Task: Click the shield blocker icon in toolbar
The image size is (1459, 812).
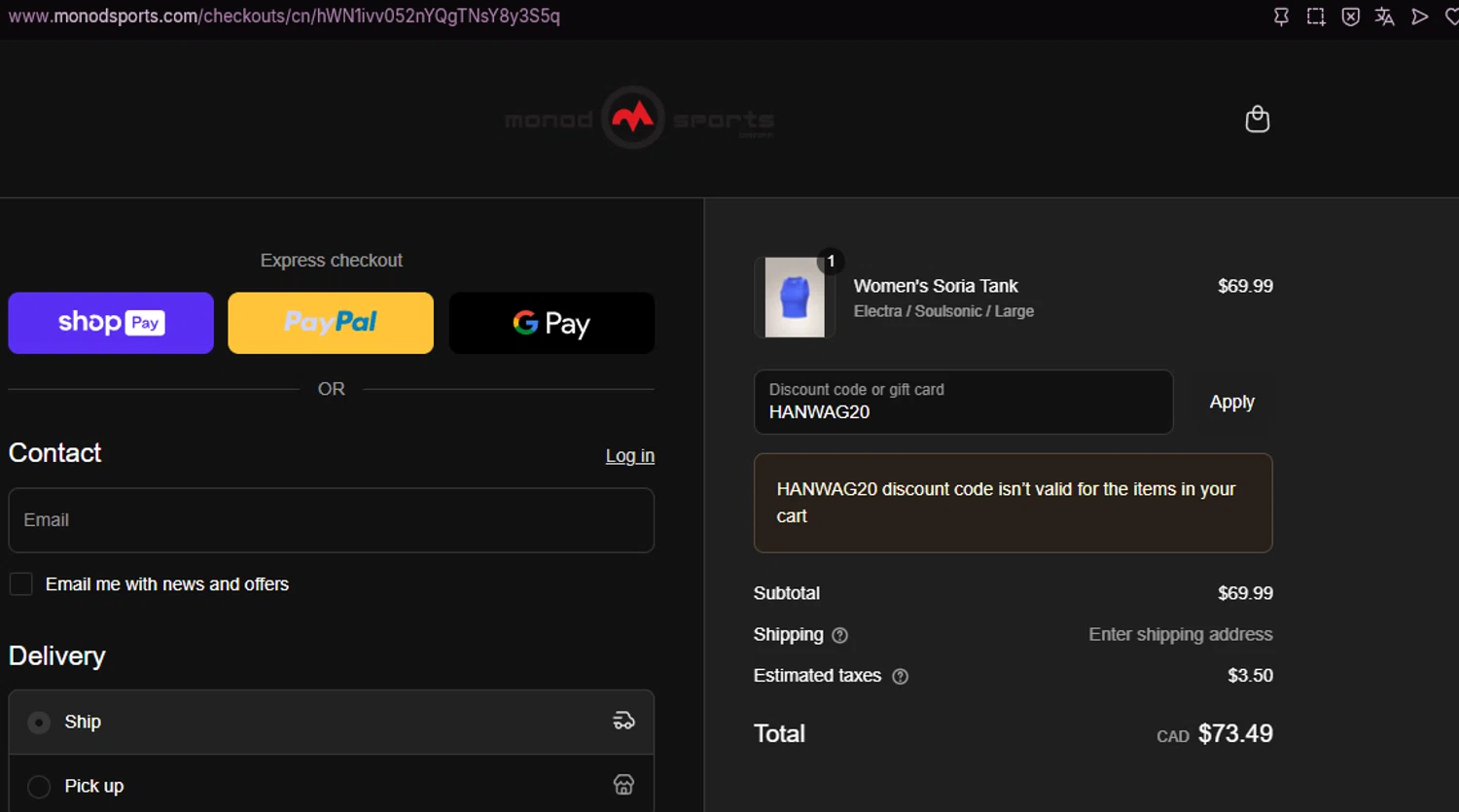Action: point(1350,17)
